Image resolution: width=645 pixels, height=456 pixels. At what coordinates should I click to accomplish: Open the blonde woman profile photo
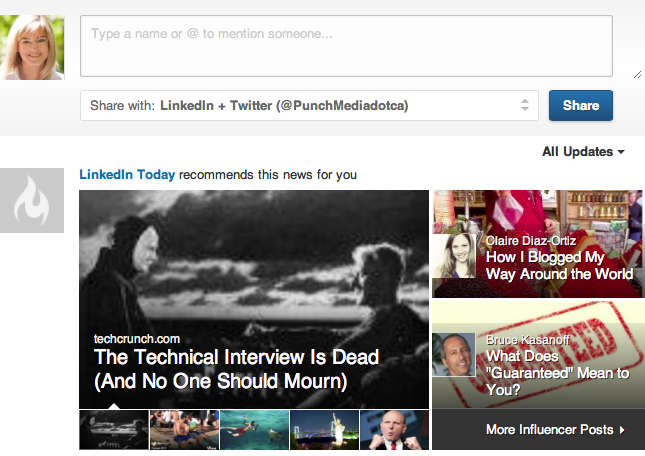[x=32, y=47]
